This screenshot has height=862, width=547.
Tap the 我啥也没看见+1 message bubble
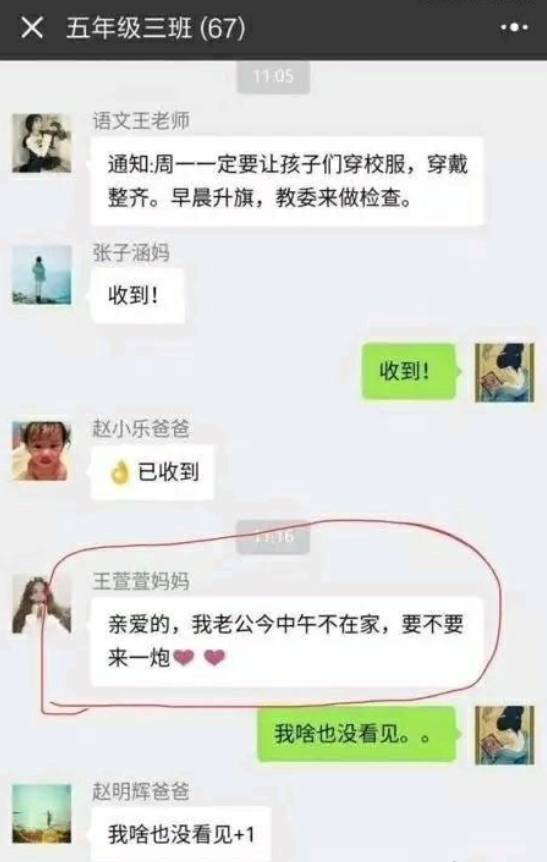[x=181, y=834]
